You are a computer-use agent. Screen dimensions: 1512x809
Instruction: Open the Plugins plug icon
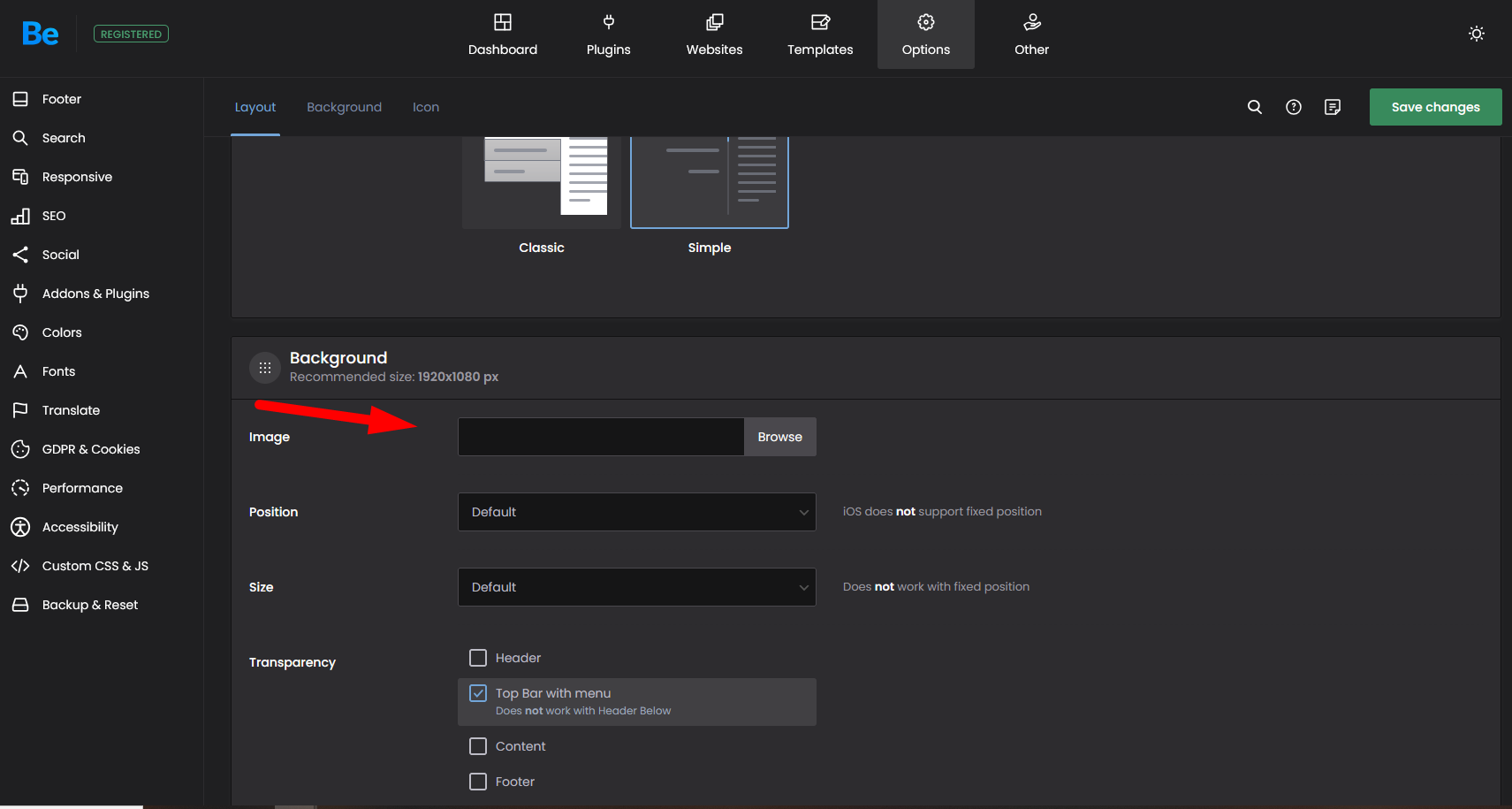[x=609, y=22]
